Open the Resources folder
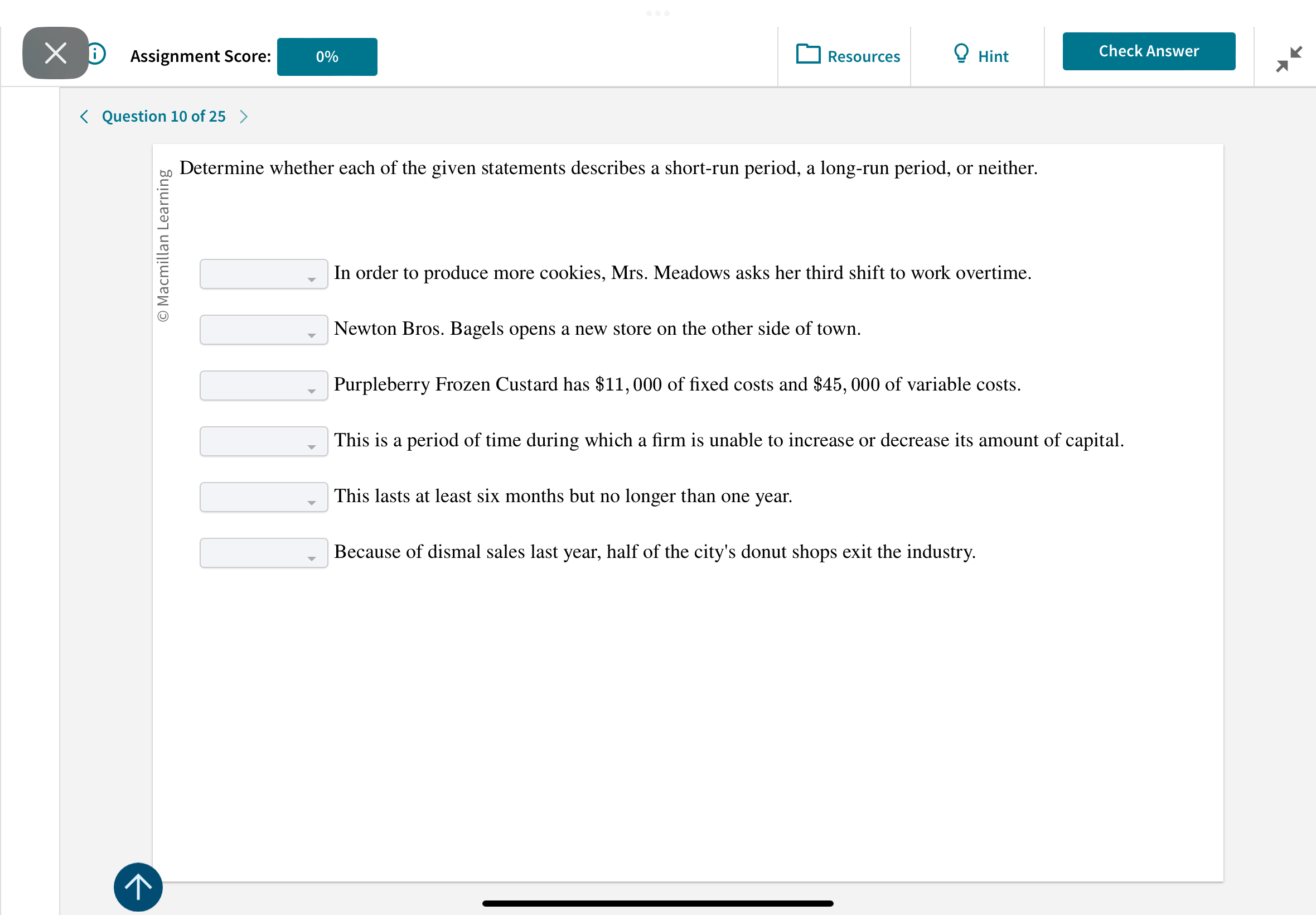This screenshot has height=915, width=1316. click(x=847, y=56)
